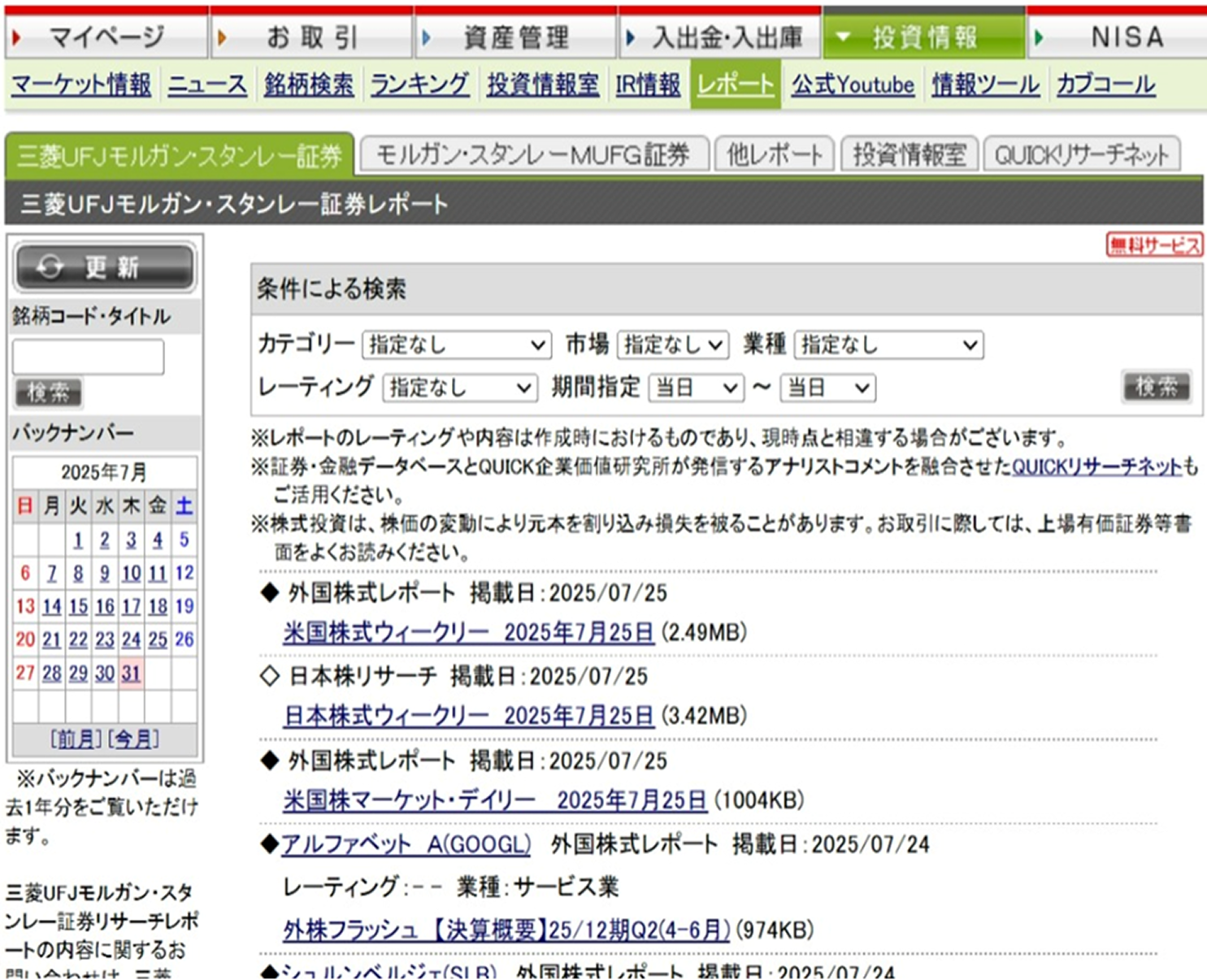Open the レーティング dropdown

point(459,388)
